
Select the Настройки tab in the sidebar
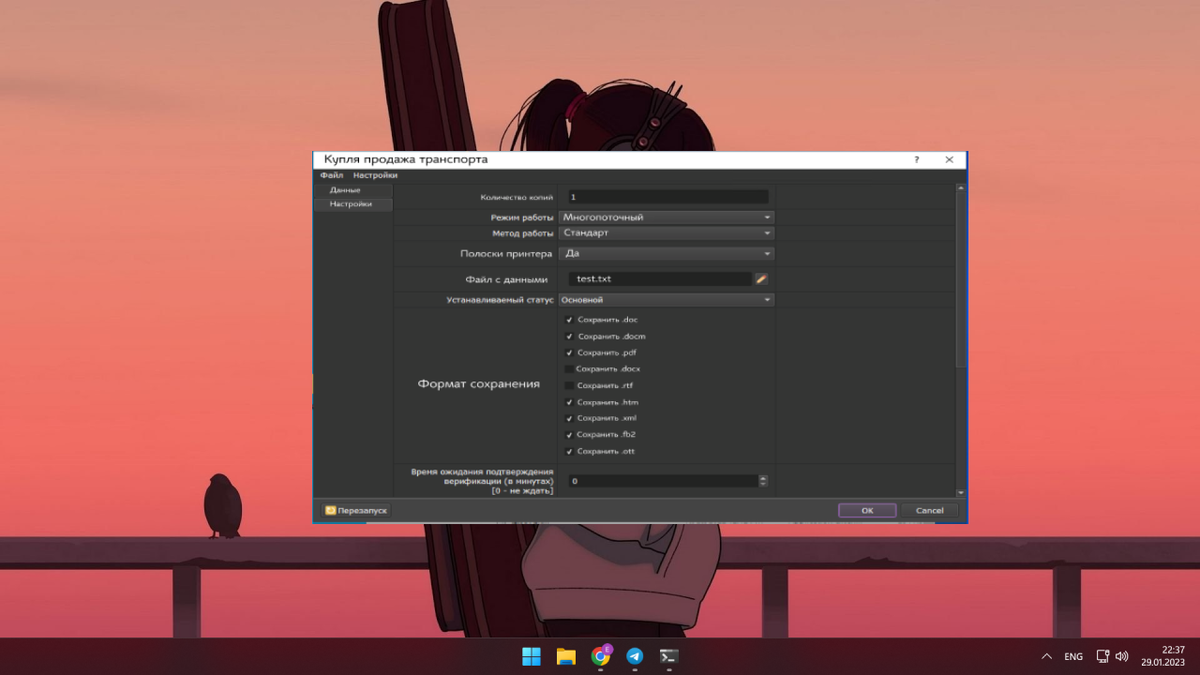click(x=353, y=204)
